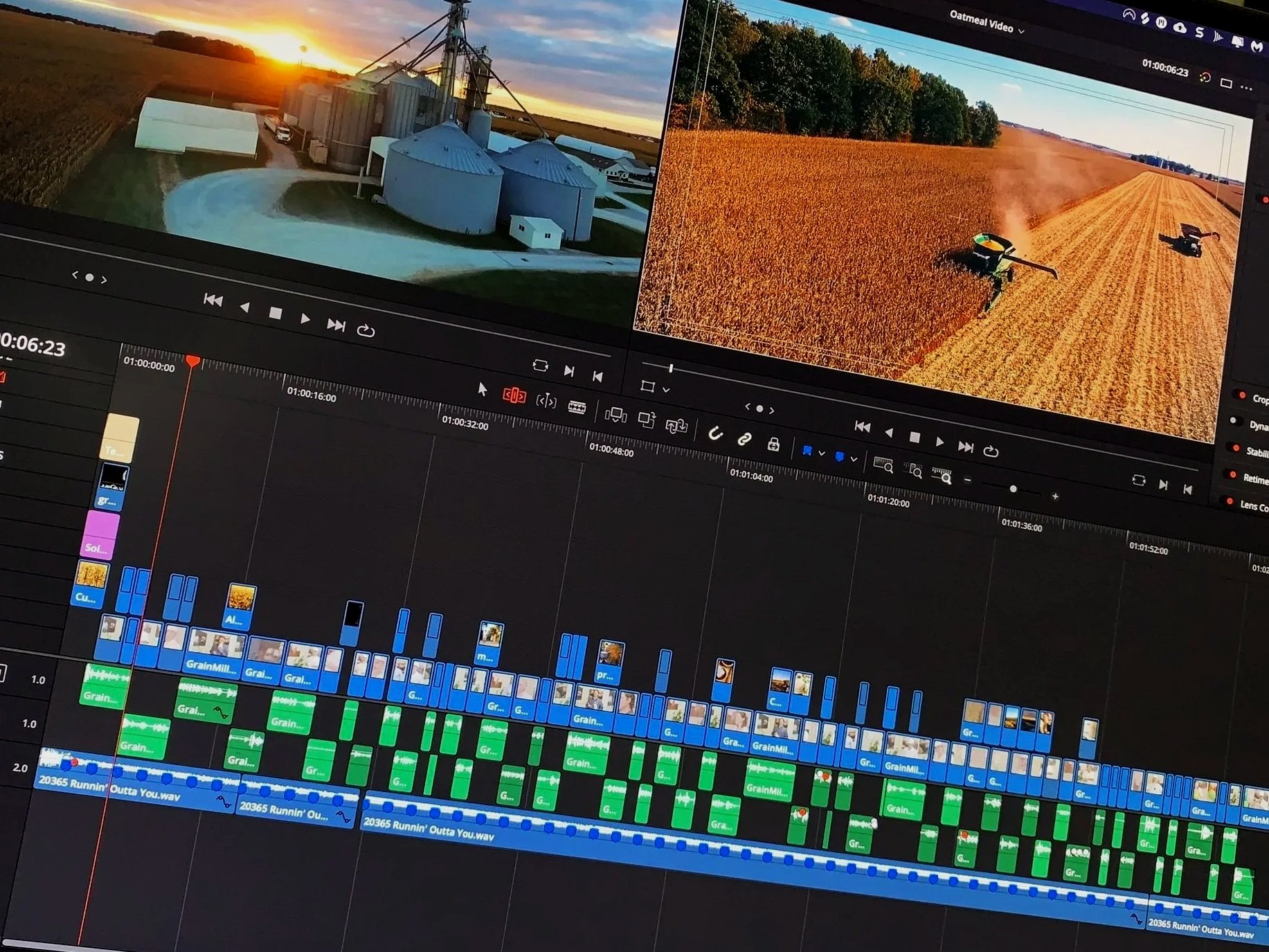Go to last frame in source viewer
This screenshot has height=952, width=1269.
336,325
